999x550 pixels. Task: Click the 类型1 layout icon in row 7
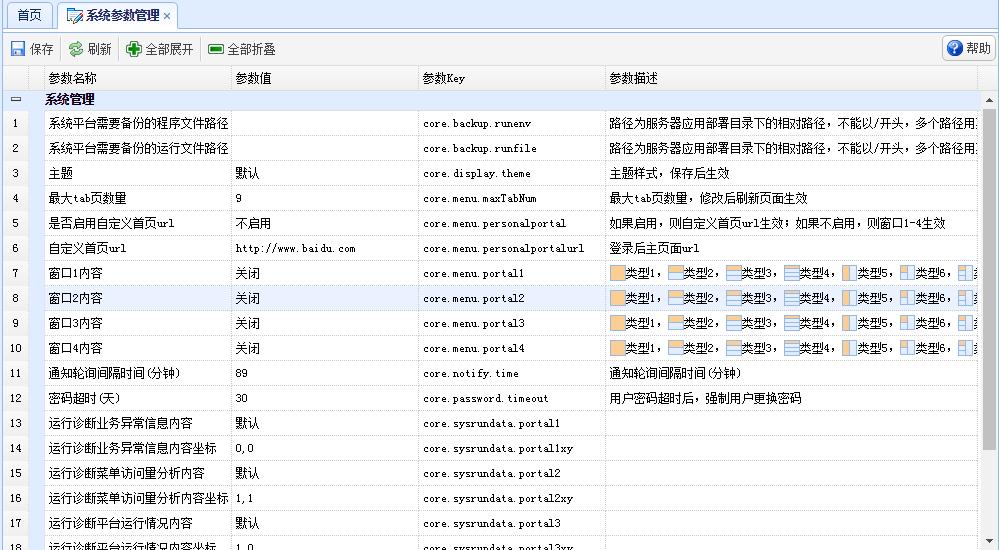point(617,273)
